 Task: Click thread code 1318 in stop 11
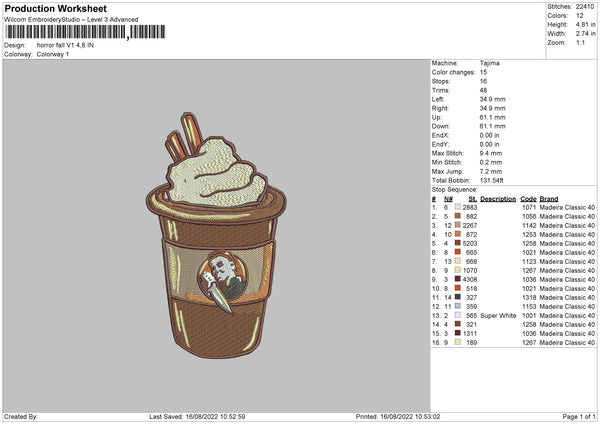click(529, 297)
